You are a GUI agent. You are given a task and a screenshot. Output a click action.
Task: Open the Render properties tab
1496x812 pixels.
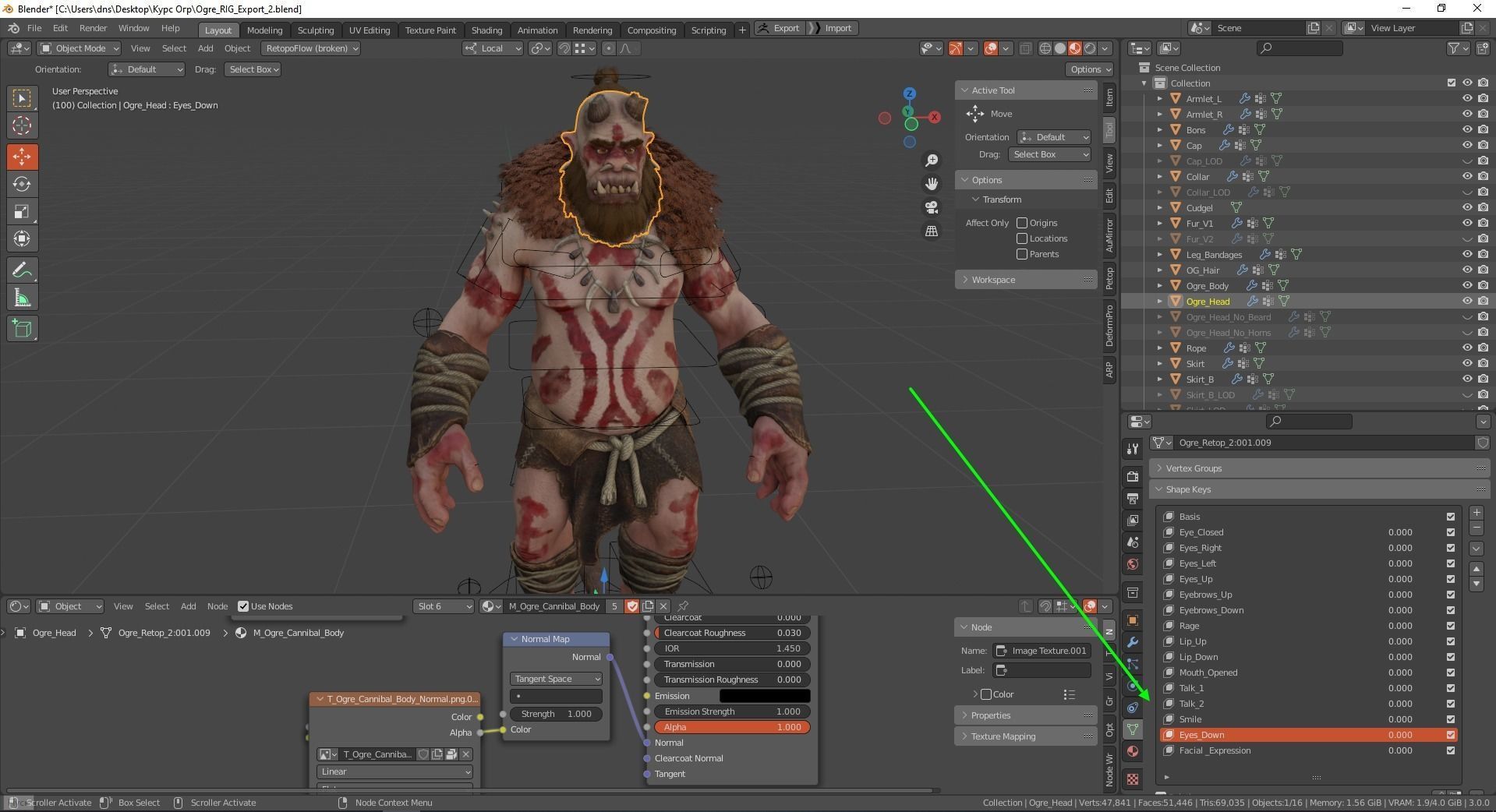1133,476
